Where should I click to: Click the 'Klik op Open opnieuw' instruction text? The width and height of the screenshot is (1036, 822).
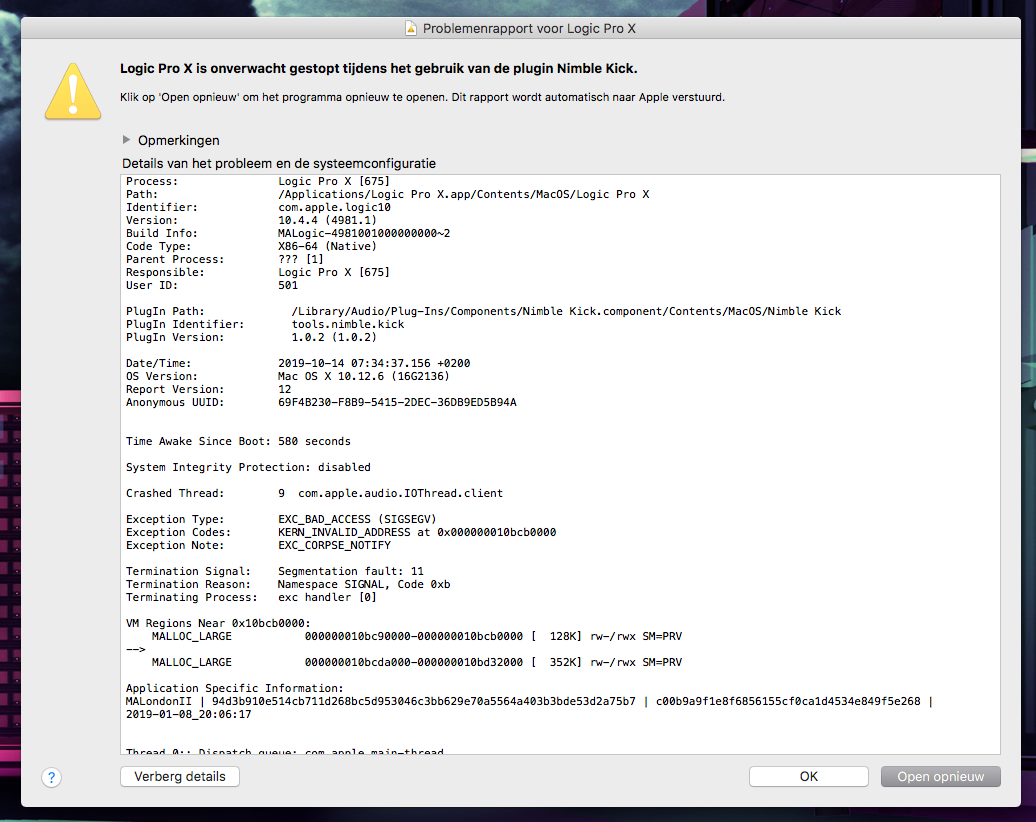tap(422, 97)
